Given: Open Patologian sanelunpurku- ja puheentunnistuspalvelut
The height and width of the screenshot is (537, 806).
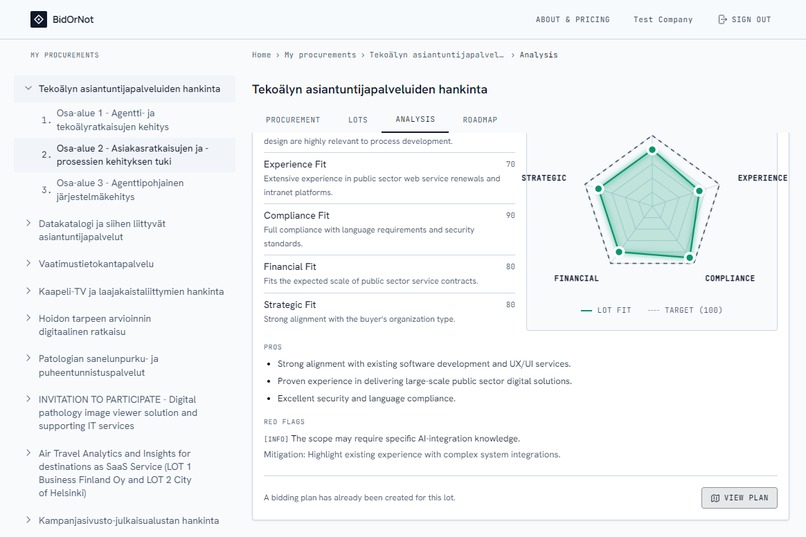Looking at the screenshot, I should click(x=98, y=365).
